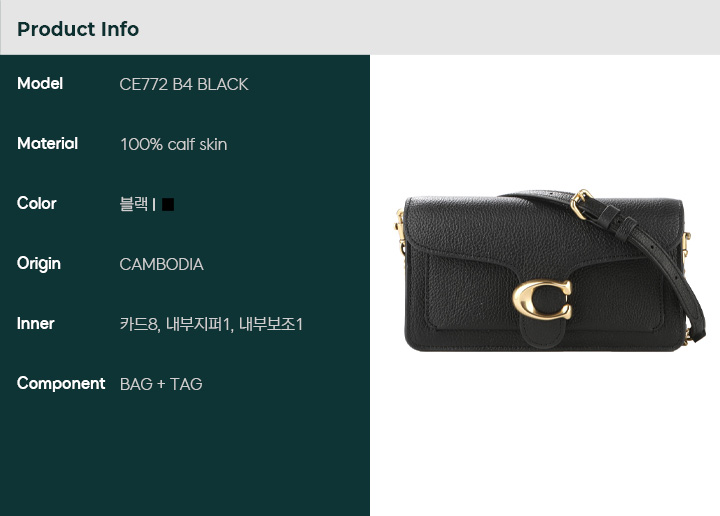Click the Product Info heading
Image resolution: width=720 pixels, height=516 pixels.
click(x=78, y=29)
